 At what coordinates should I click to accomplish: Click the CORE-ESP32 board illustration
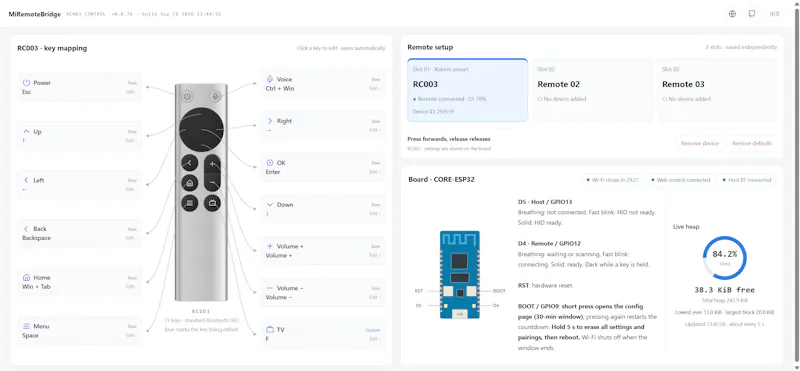(x=460, y=275)
